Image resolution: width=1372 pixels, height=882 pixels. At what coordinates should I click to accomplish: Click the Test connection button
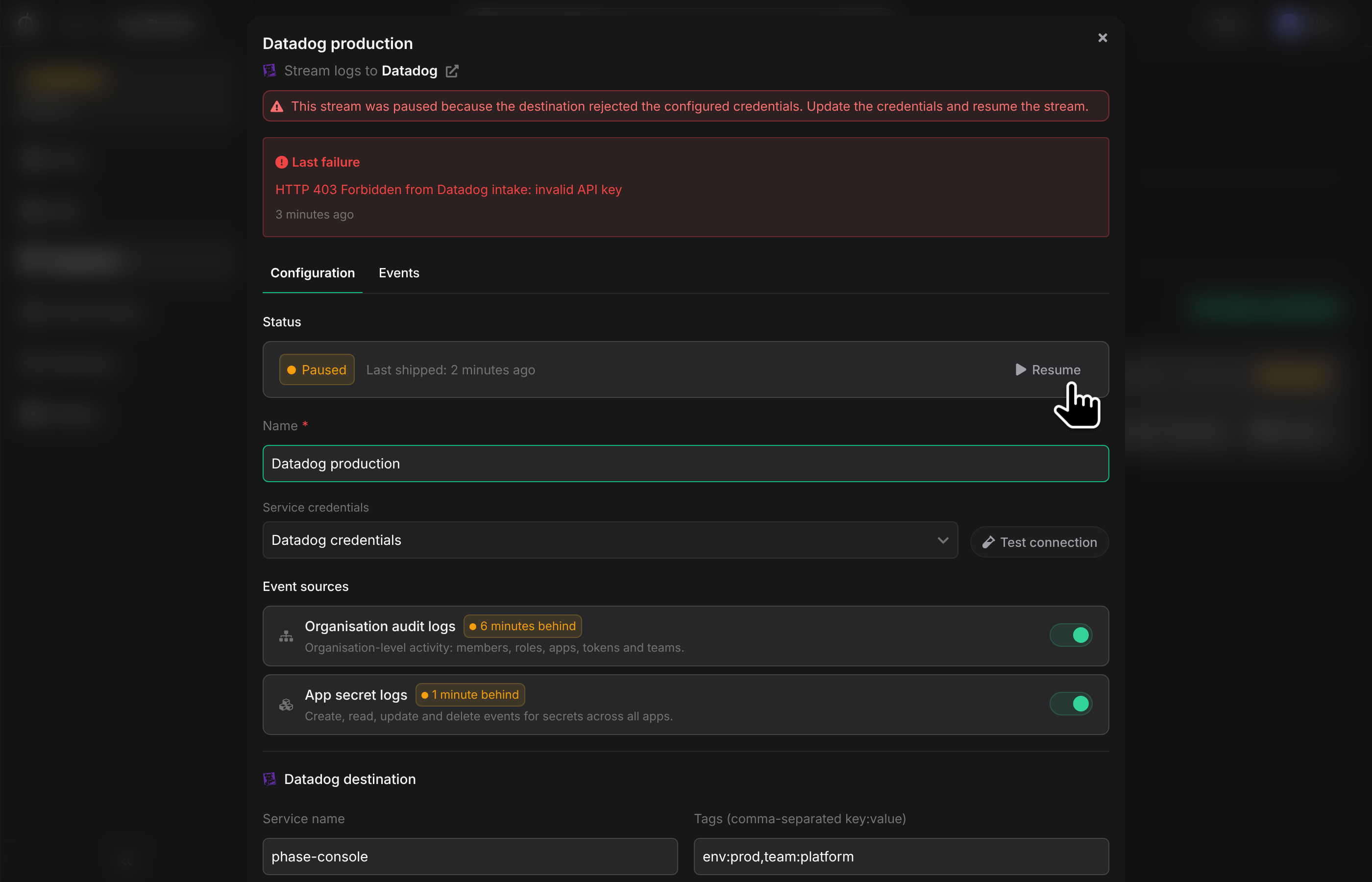pyautogui.click(x=1039, y=542)
